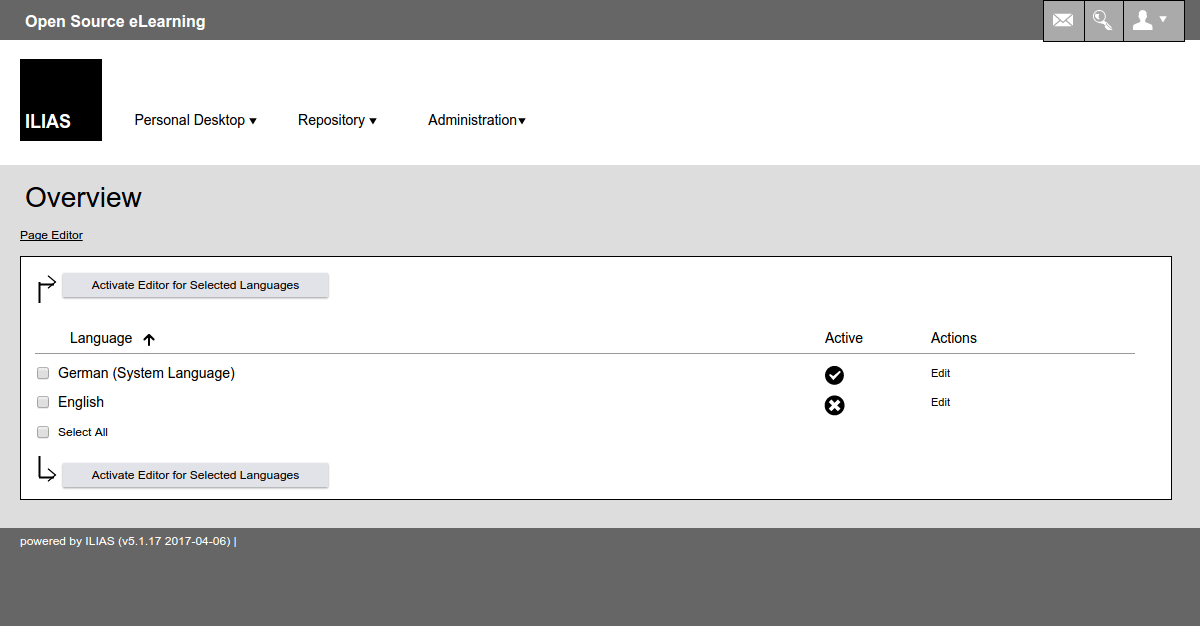The image size is (1200, 626).
Task: Click the English inactive cross icon
Action: point(834,405)
